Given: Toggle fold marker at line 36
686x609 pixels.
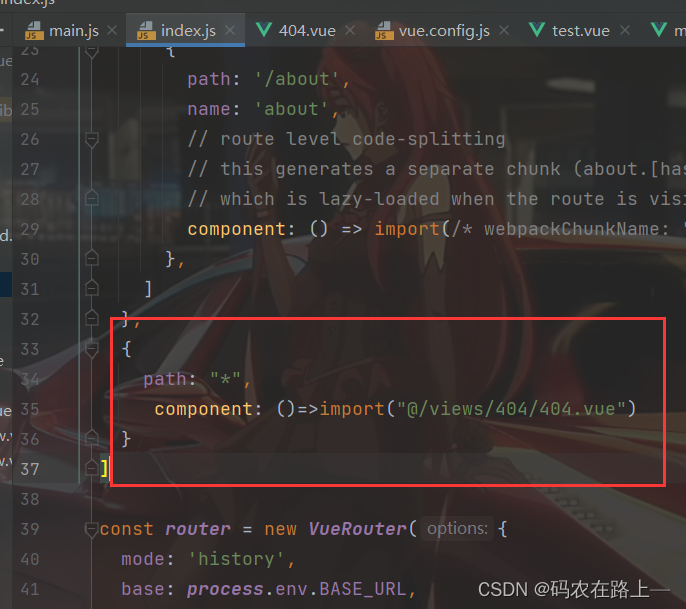Looking at the screenshot, I should click(x=91, y=438).
